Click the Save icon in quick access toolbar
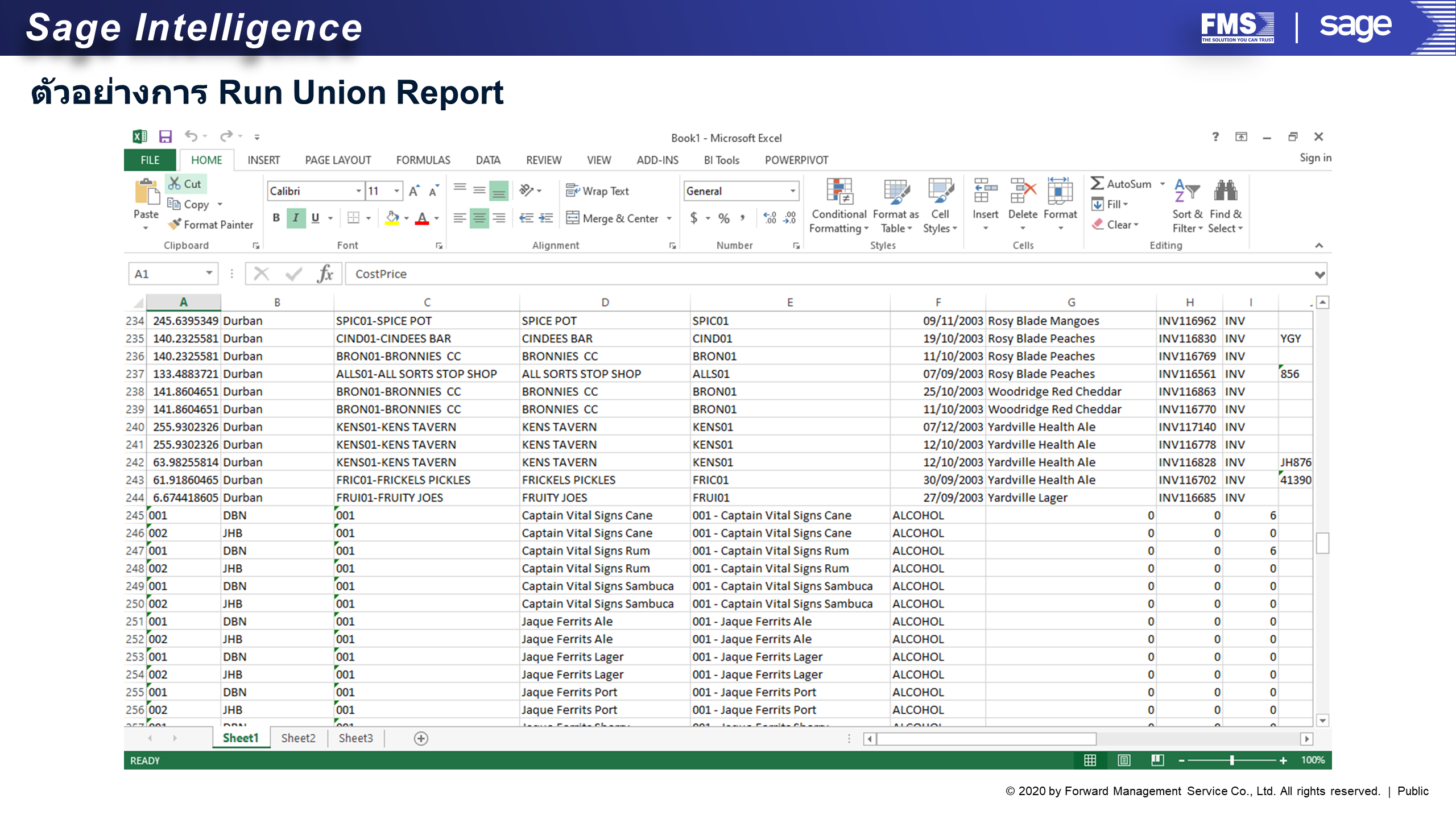This screenshot has height=819, width=1456. pos(165,136)
